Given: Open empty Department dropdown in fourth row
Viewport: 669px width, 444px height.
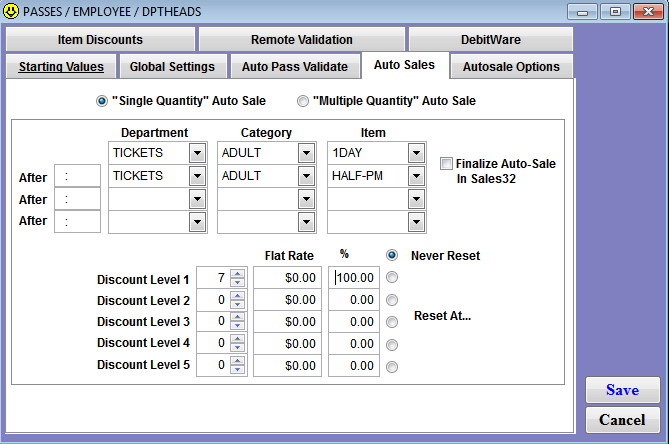Looking at the screenshot, I should coord(197,222).
